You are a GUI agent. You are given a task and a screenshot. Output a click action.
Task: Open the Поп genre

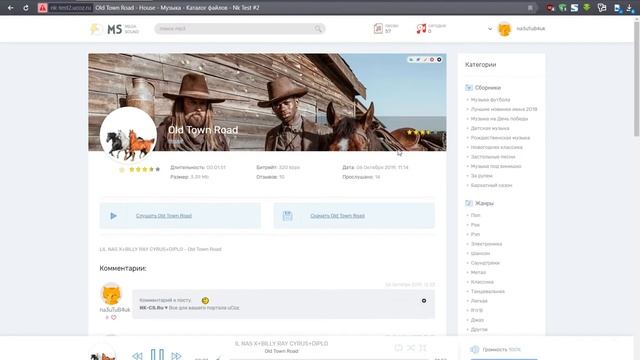[x=476, y=215]
